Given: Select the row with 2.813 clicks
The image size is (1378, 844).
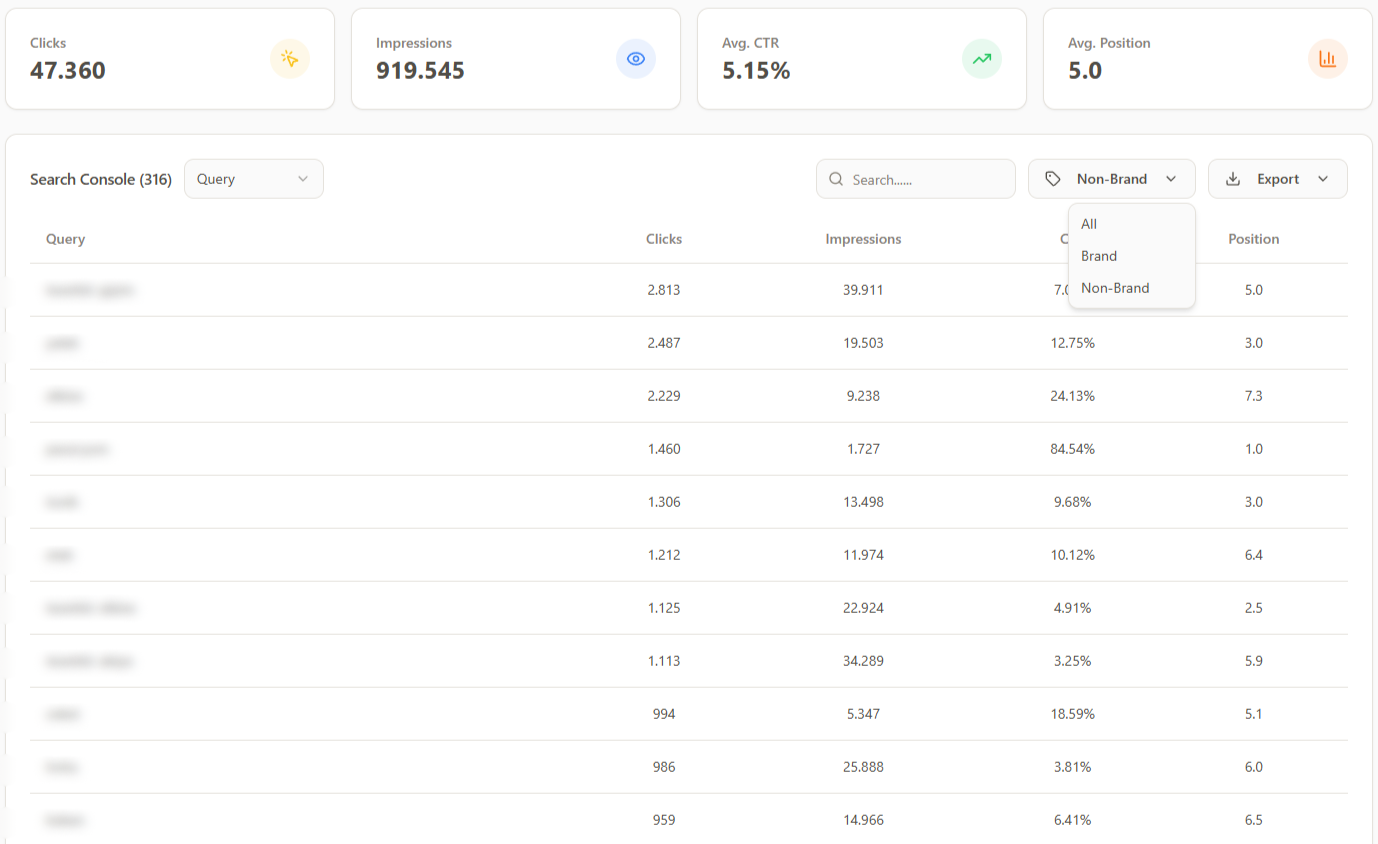Looking at the screenshot, I should click(664, 290).
